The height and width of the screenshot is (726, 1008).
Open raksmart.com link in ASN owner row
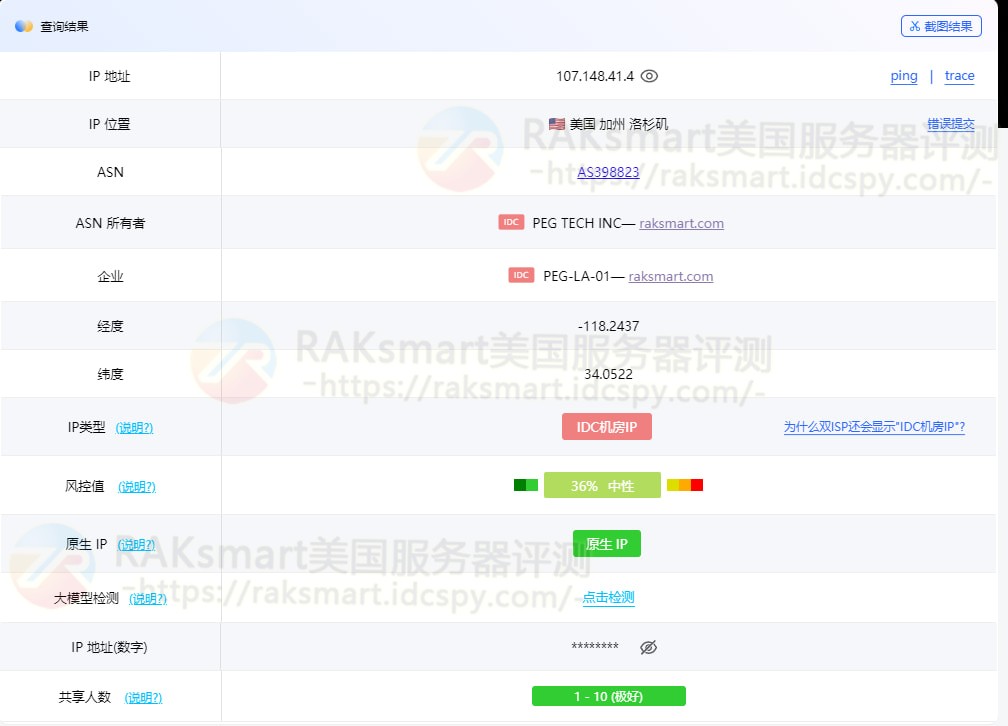click(x=681, y=223)
